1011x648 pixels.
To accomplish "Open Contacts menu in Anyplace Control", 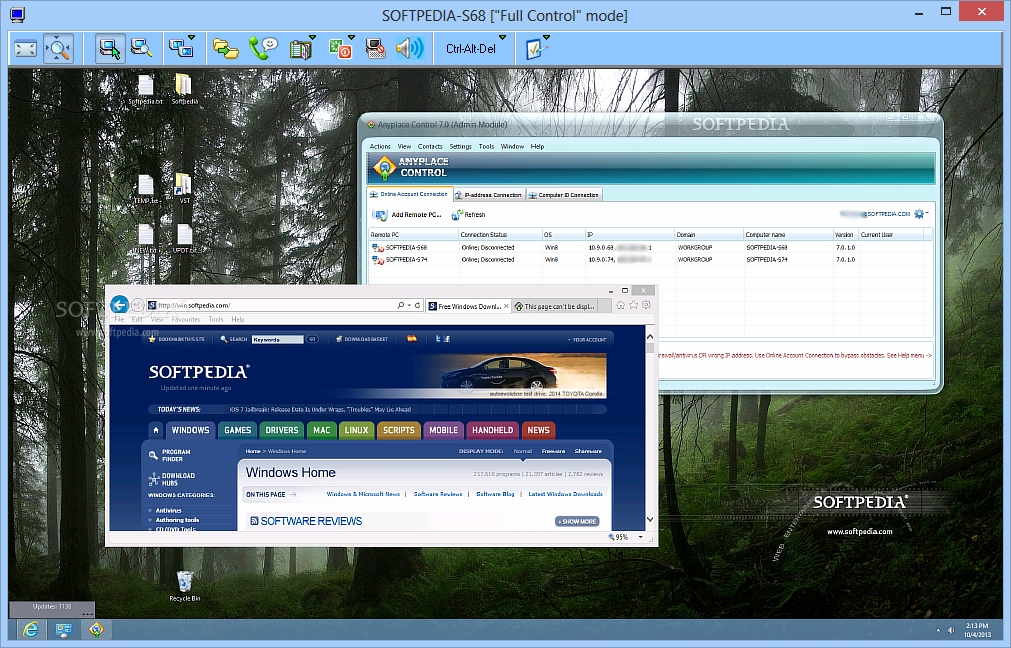I will click(430, 146).
